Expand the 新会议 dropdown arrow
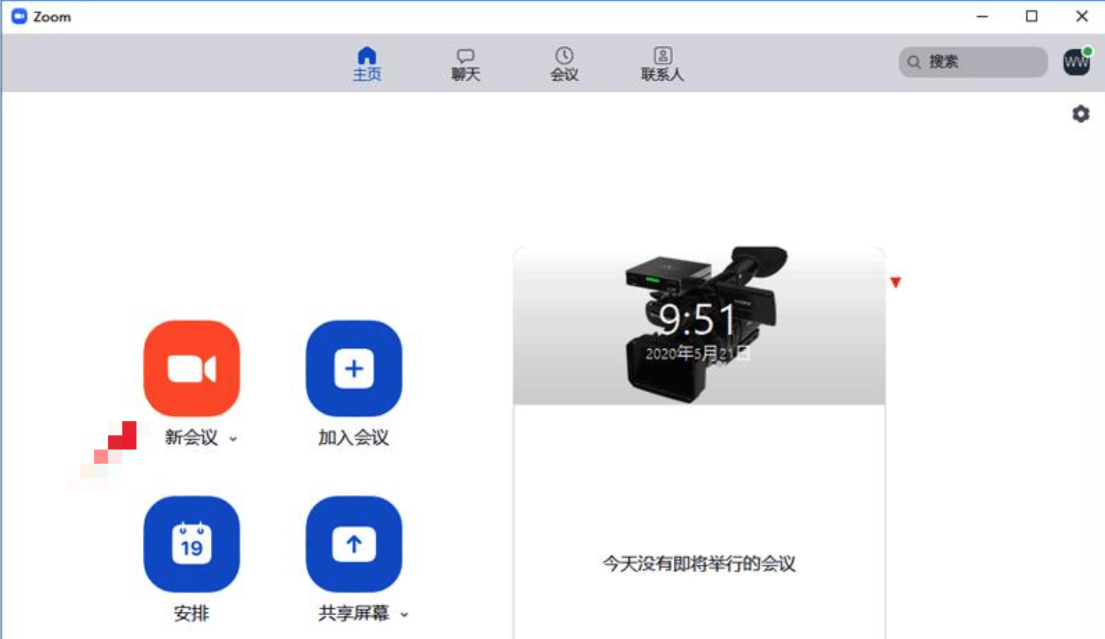 click(x=233, y=437)
